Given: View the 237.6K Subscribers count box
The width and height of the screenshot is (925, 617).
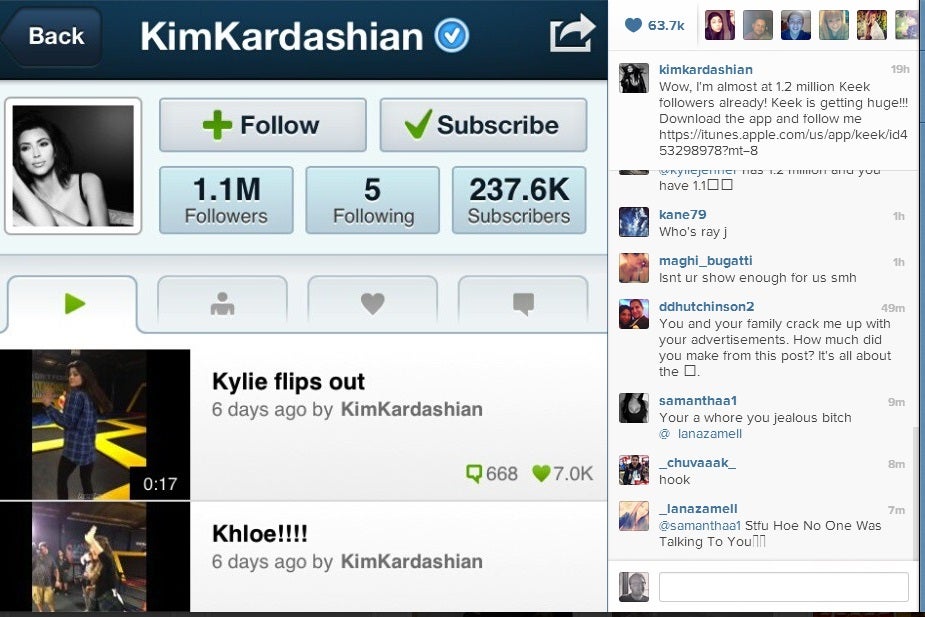Looking at the screenshot, I should pyautogui.click(x=519, y=201).
